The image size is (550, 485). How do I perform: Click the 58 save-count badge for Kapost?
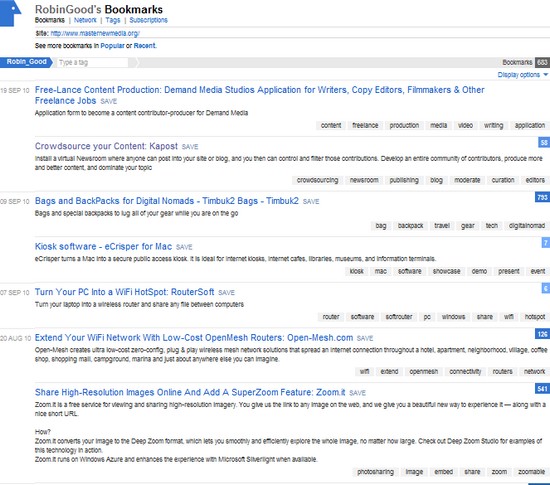point(544,142)
